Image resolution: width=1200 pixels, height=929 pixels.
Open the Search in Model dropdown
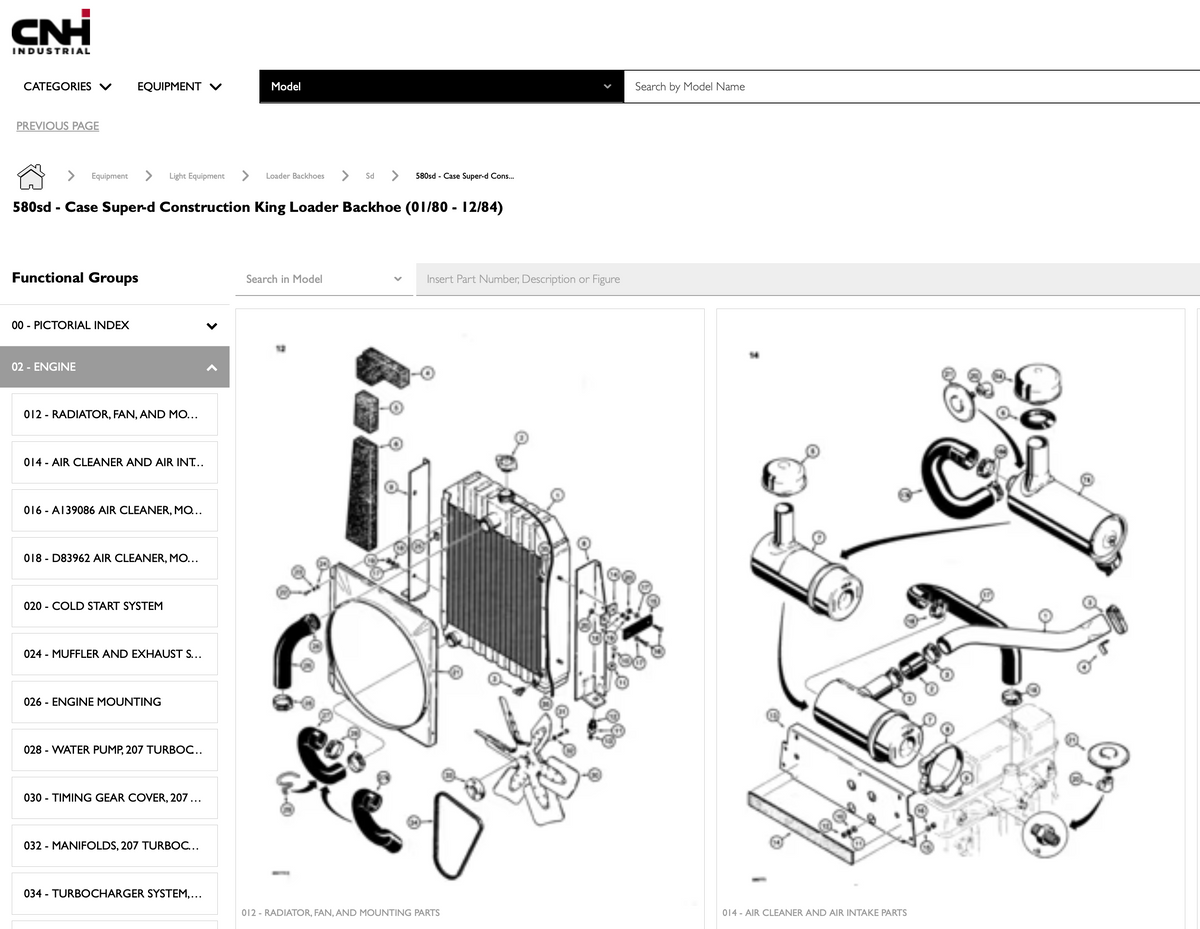pos(325,279)
